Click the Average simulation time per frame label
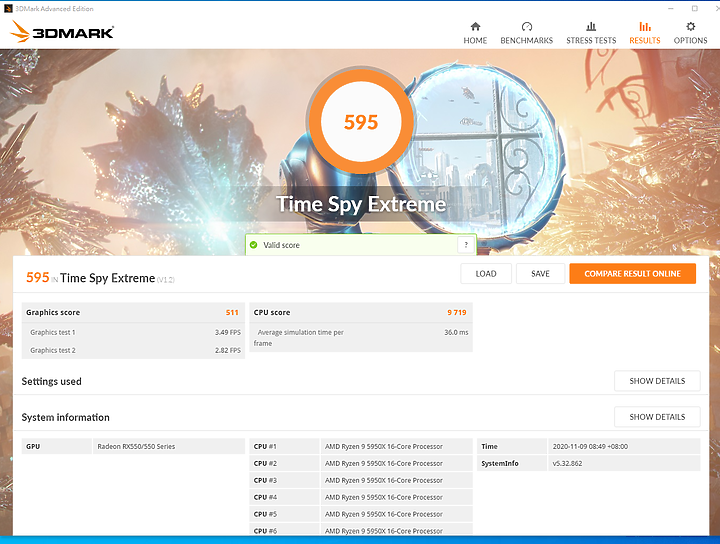 click(x=298, y=337)
